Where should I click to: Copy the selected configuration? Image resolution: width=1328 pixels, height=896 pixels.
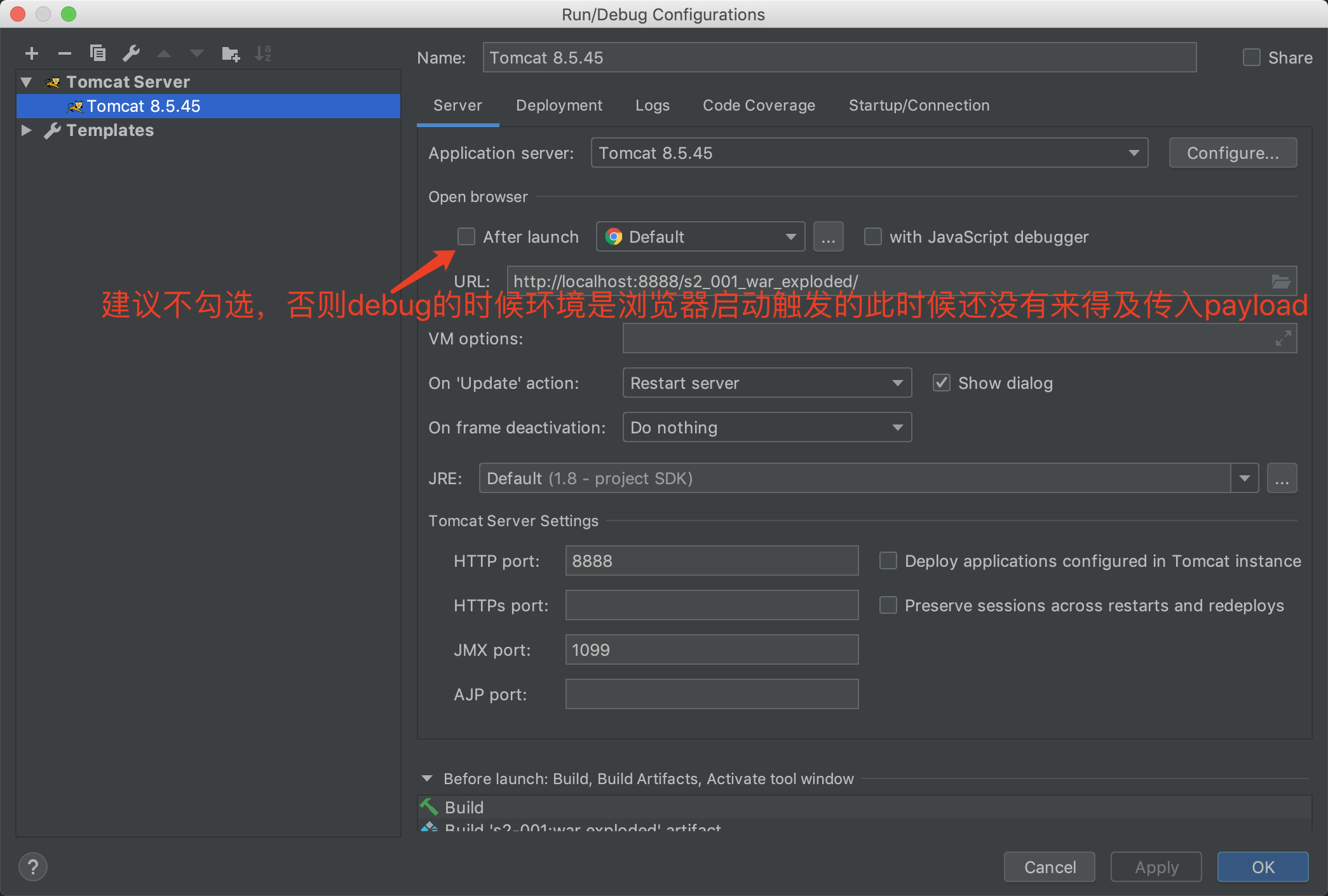click(x=97, y=53)
